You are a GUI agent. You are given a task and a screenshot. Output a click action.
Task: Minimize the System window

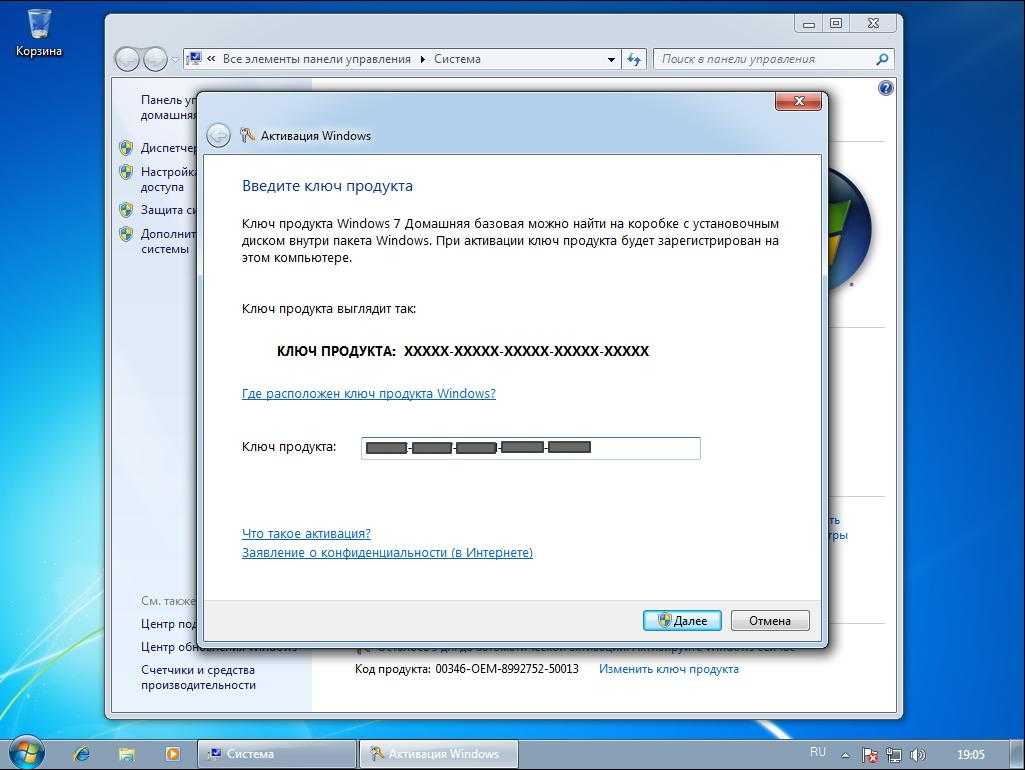click(x=809, y=24)
